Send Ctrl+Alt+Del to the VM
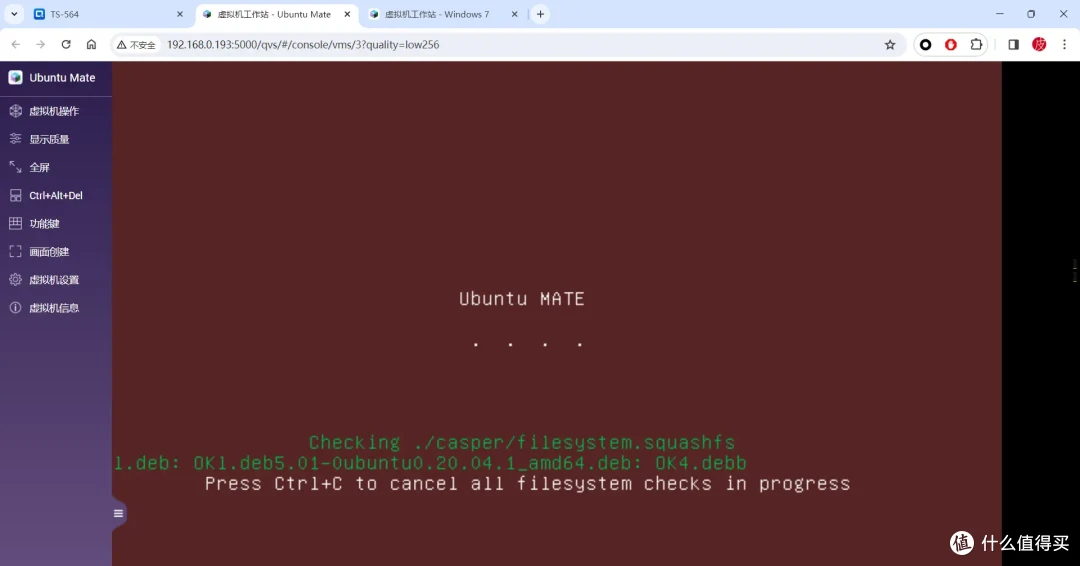The width and height of the screenshot is (1080, 566). [x=55, y=196]
